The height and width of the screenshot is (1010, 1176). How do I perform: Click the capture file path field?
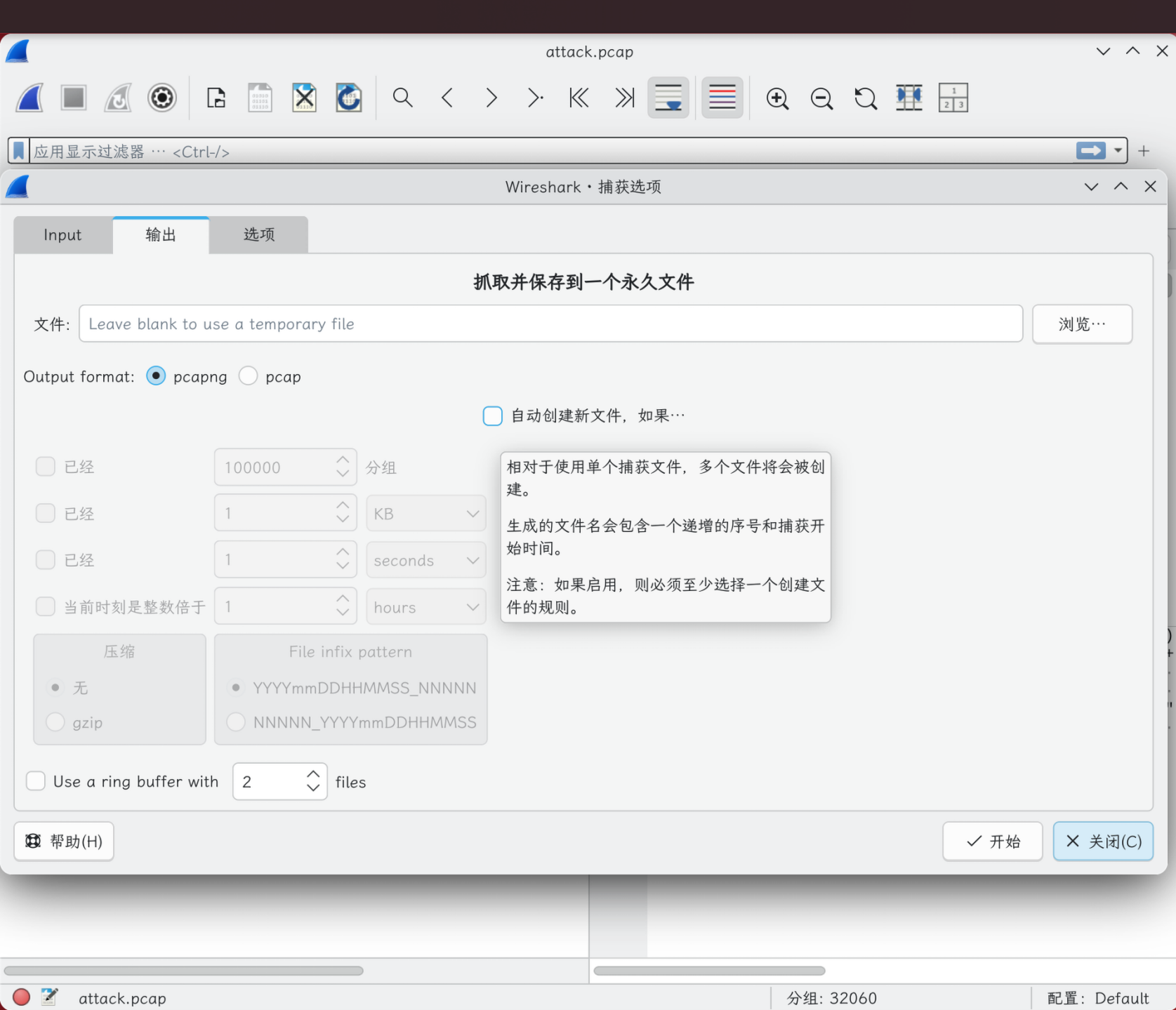tap(550, 324)
